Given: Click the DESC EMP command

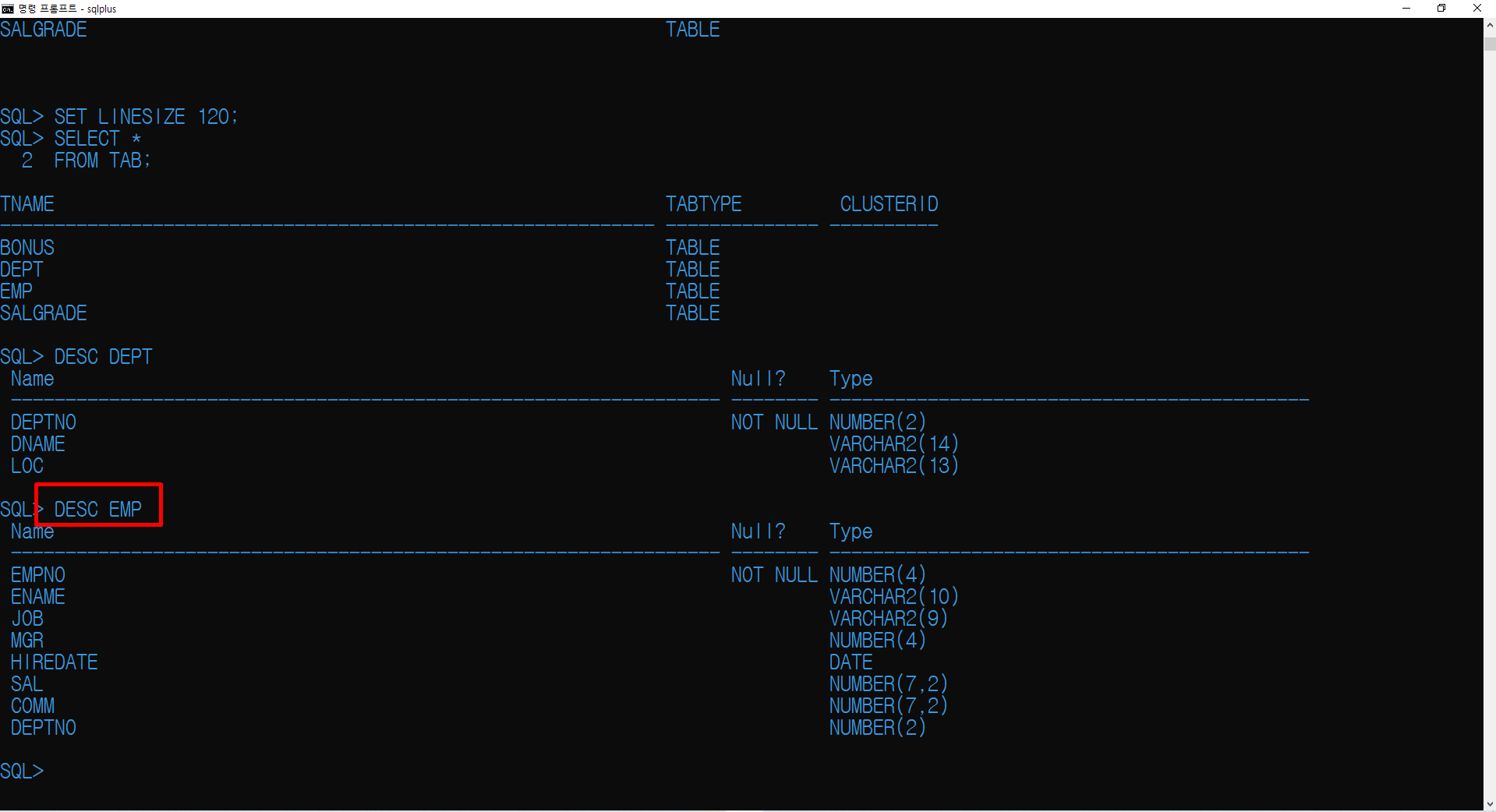Looking at the screenshot, I should pos(97,510).
